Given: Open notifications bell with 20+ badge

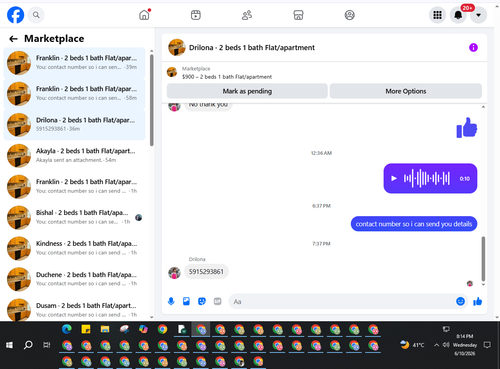Looking at the screenshot, I should pos(458,15).
